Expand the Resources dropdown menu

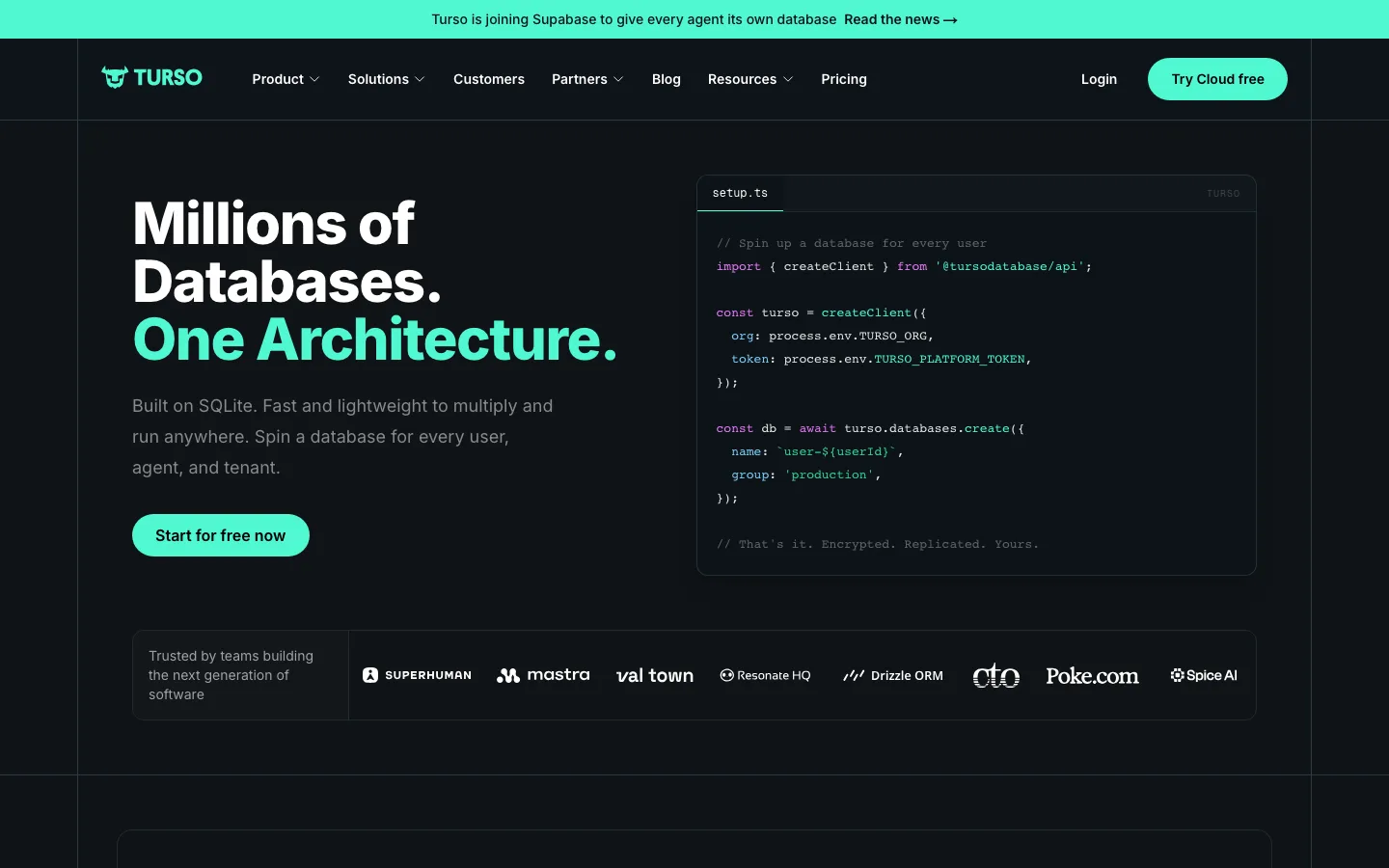click(750, 79)
